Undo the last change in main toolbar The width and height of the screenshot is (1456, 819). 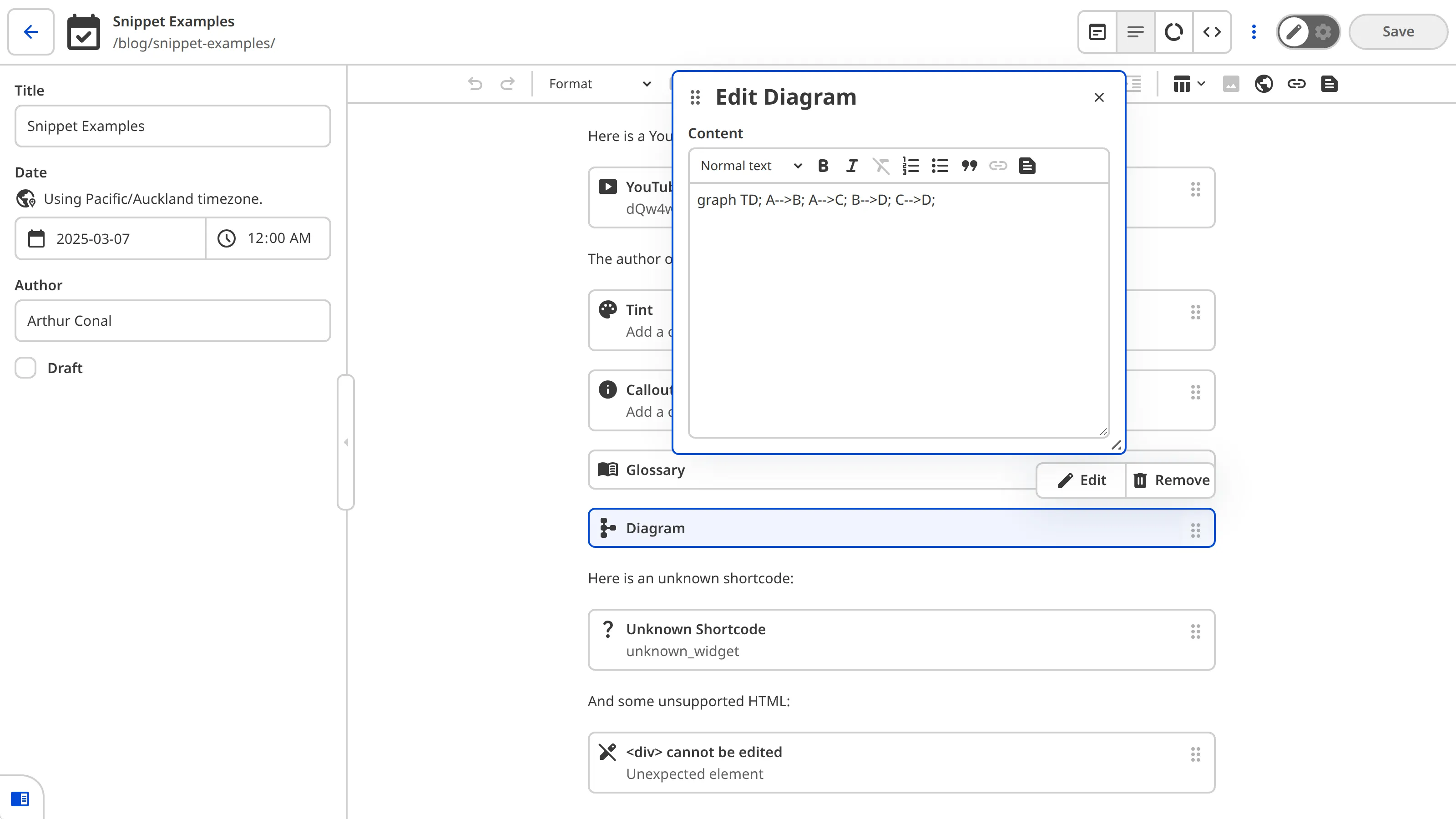point(475,84)
